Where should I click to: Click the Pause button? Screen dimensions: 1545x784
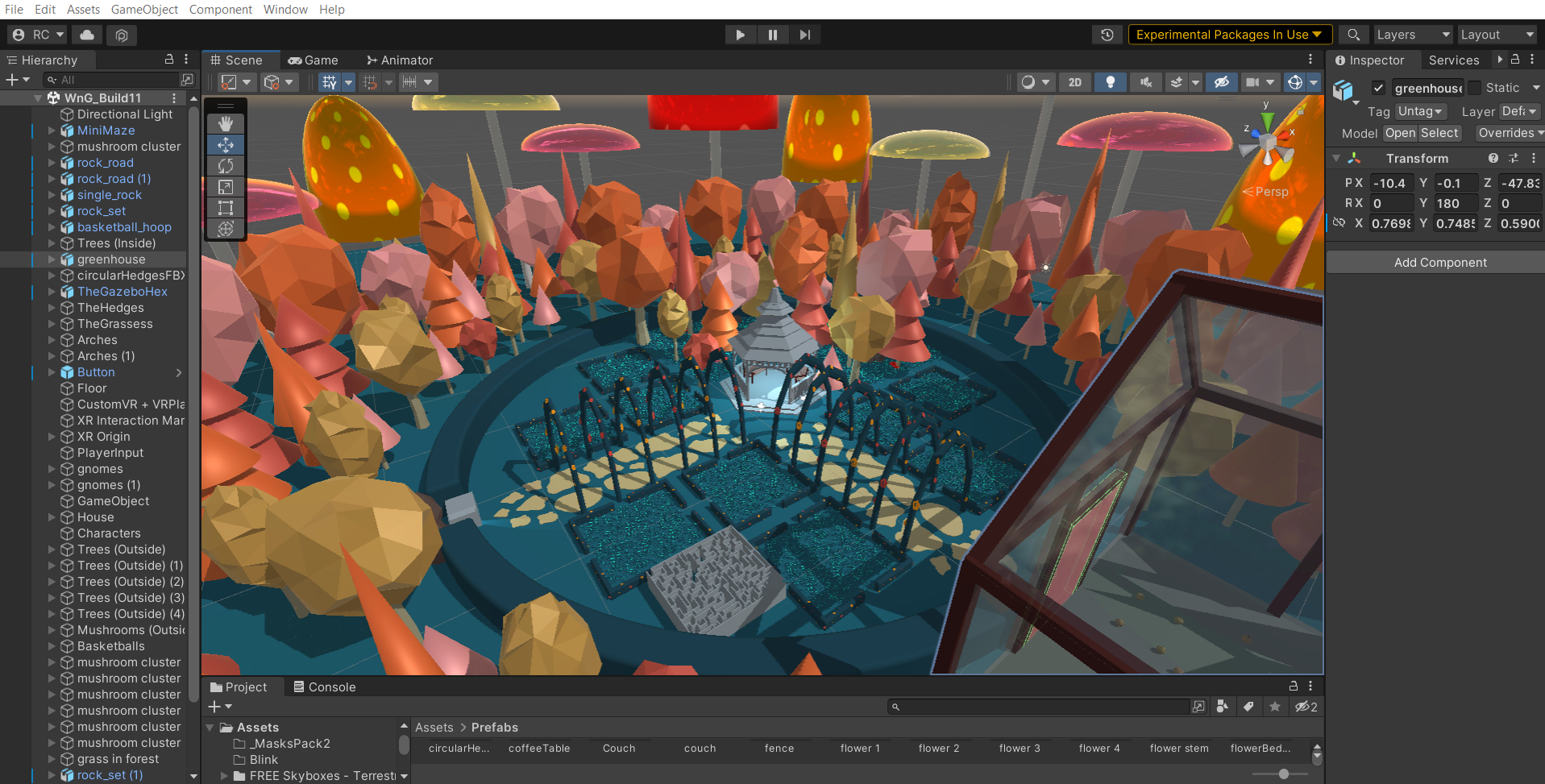[772, 35]
